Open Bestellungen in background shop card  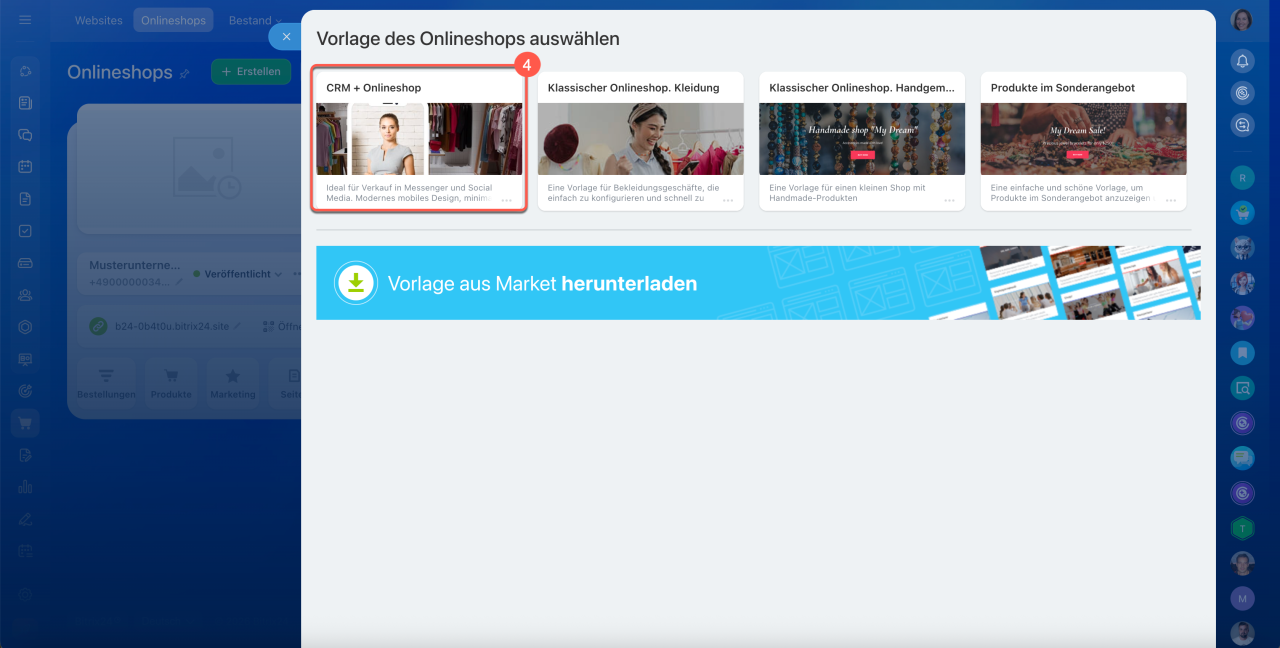click(106, 384)
